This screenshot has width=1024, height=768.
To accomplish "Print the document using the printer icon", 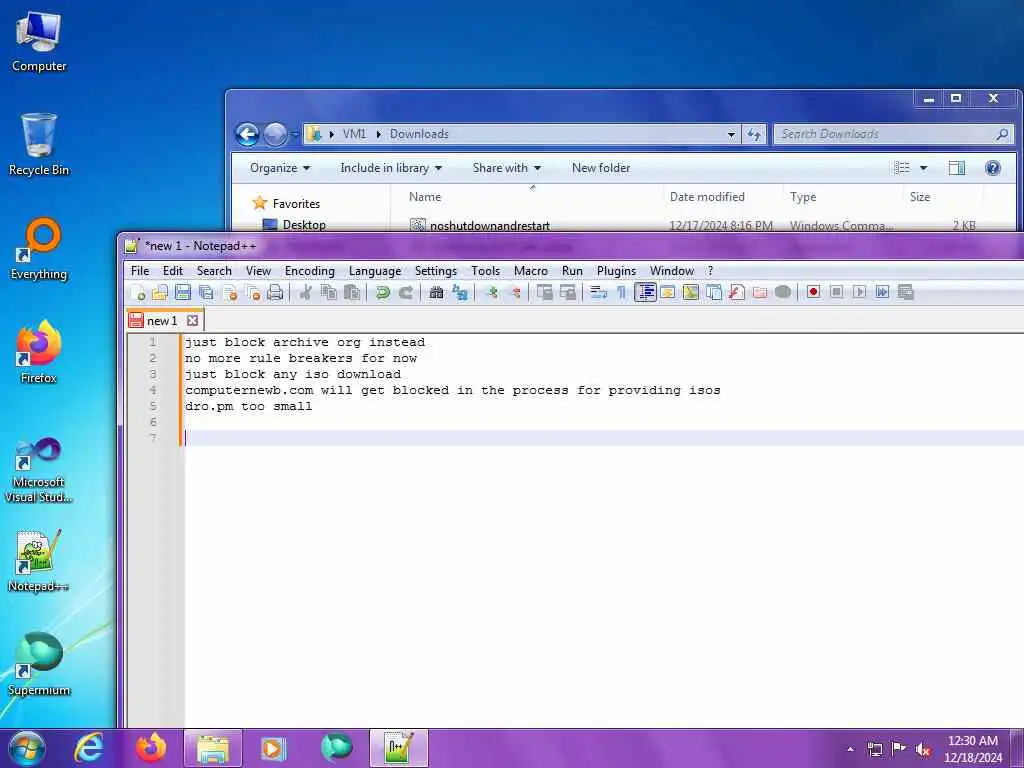I will [276, 293].
